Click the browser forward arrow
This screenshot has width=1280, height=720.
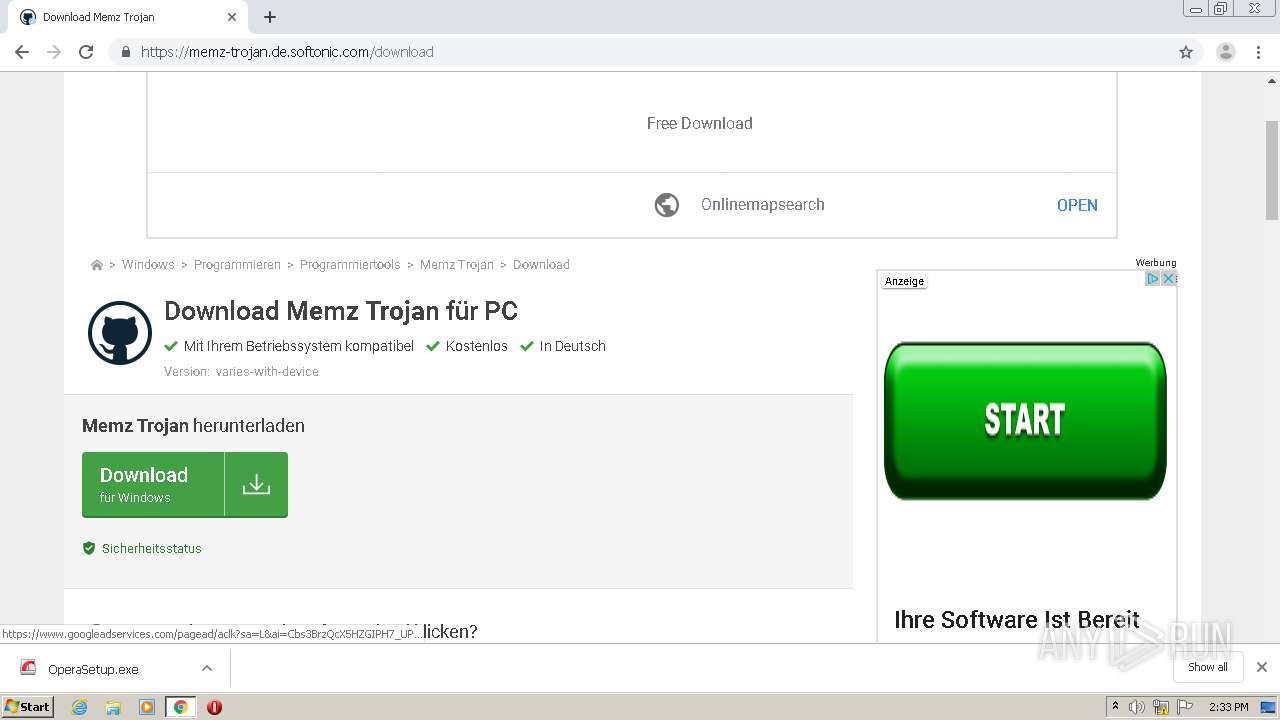coord(54,52)
